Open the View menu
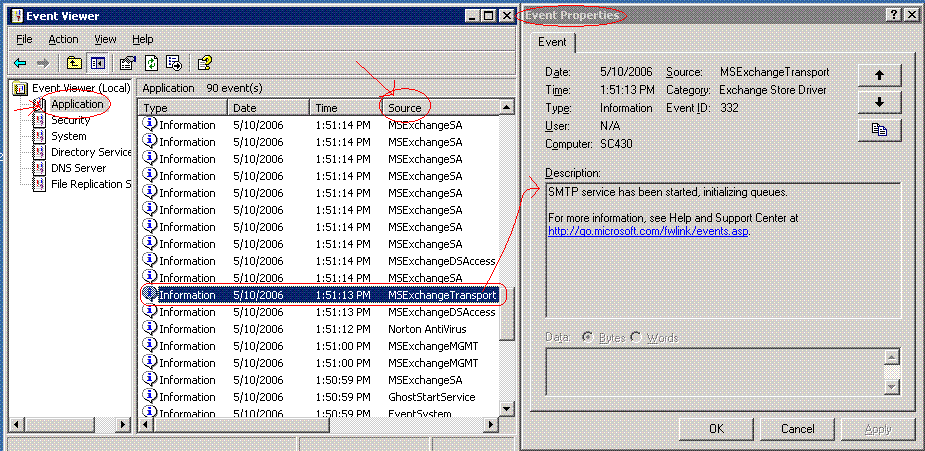 (x=106, y=39)
